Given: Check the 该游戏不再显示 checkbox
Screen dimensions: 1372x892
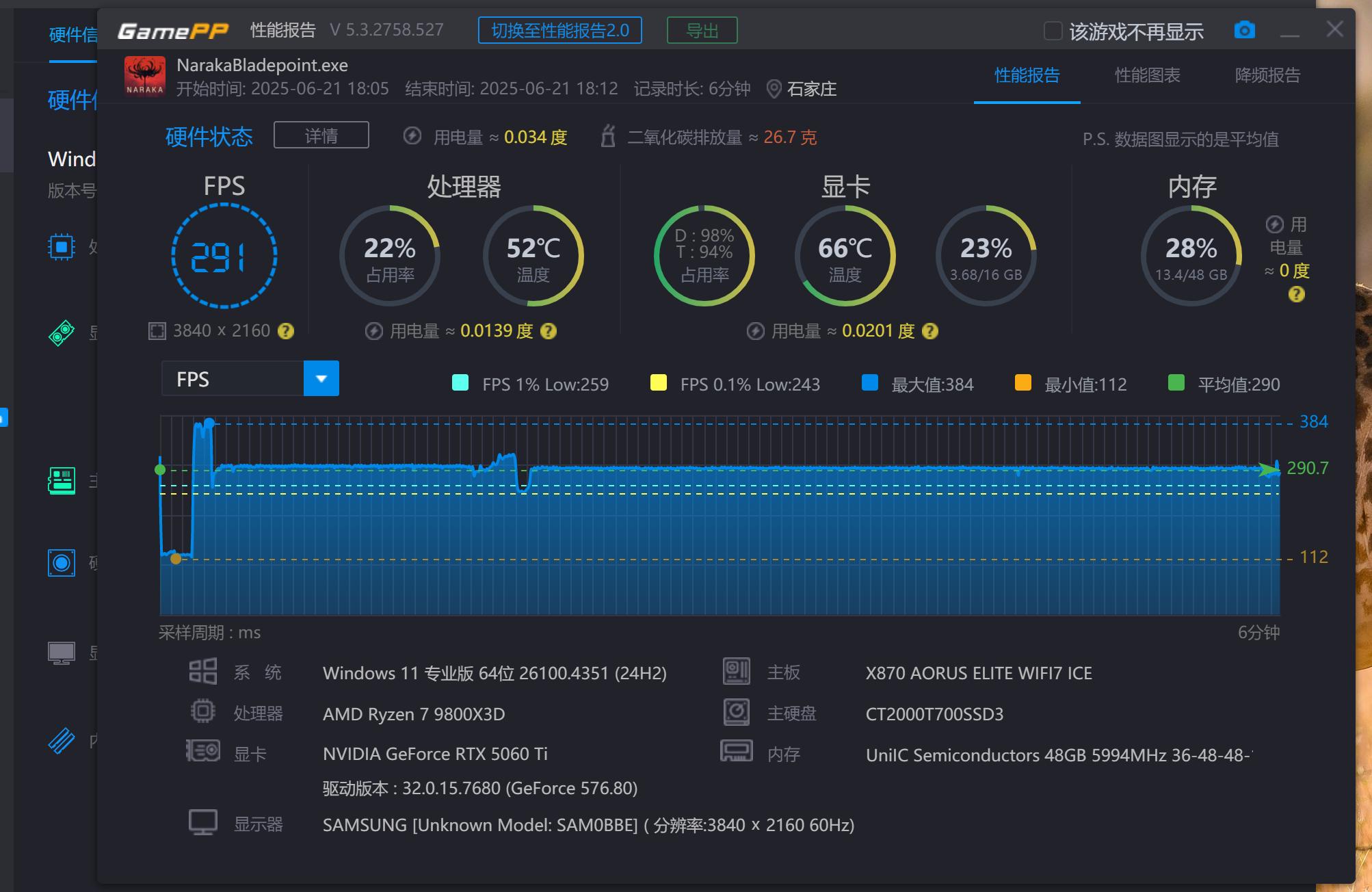Looking at the screenshot, I should pos(1053,31).
